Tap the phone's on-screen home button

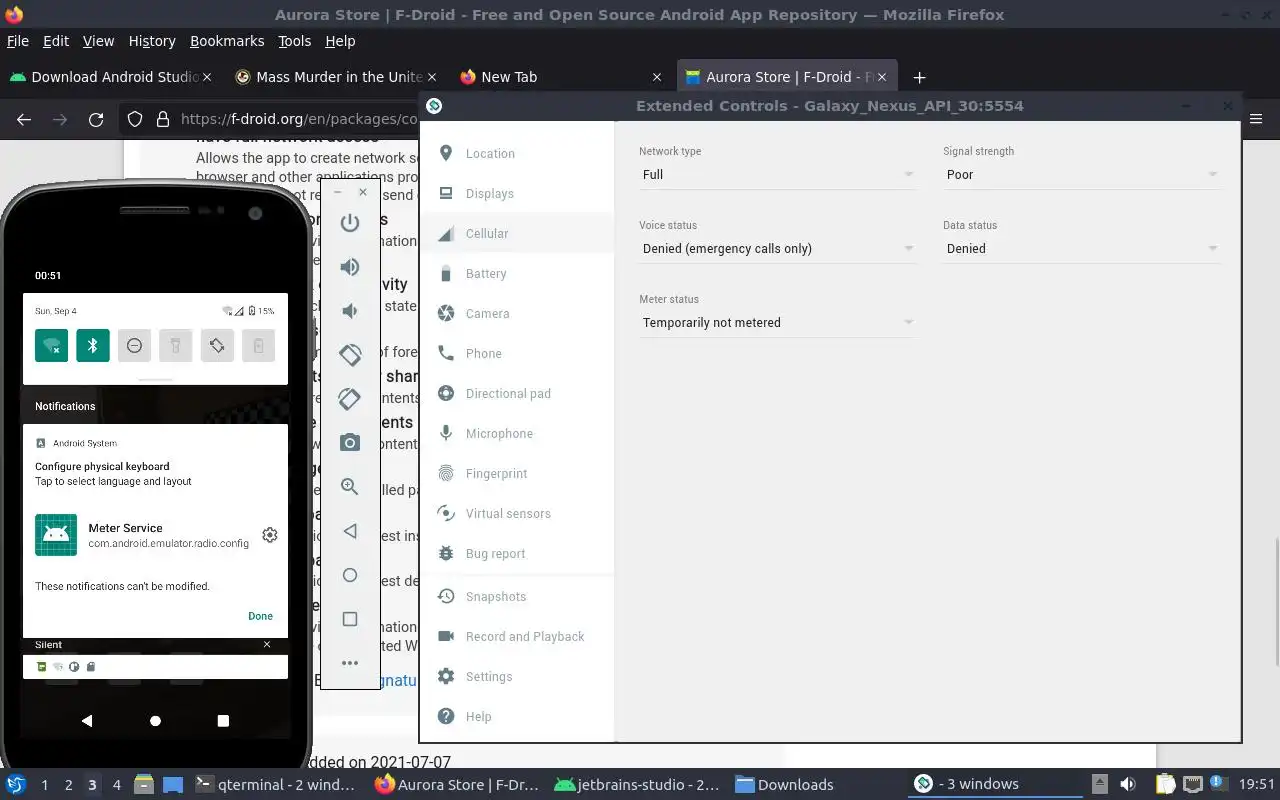(x=155, y=720)
